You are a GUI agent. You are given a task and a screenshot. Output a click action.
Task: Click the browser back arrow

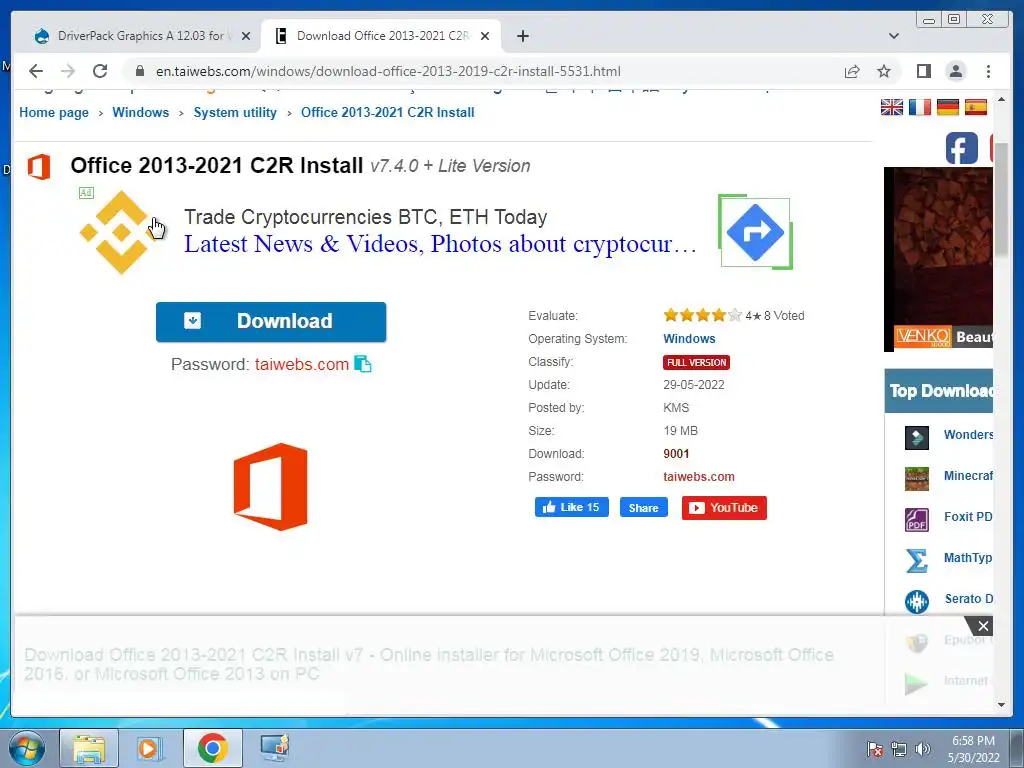(36, 71)
